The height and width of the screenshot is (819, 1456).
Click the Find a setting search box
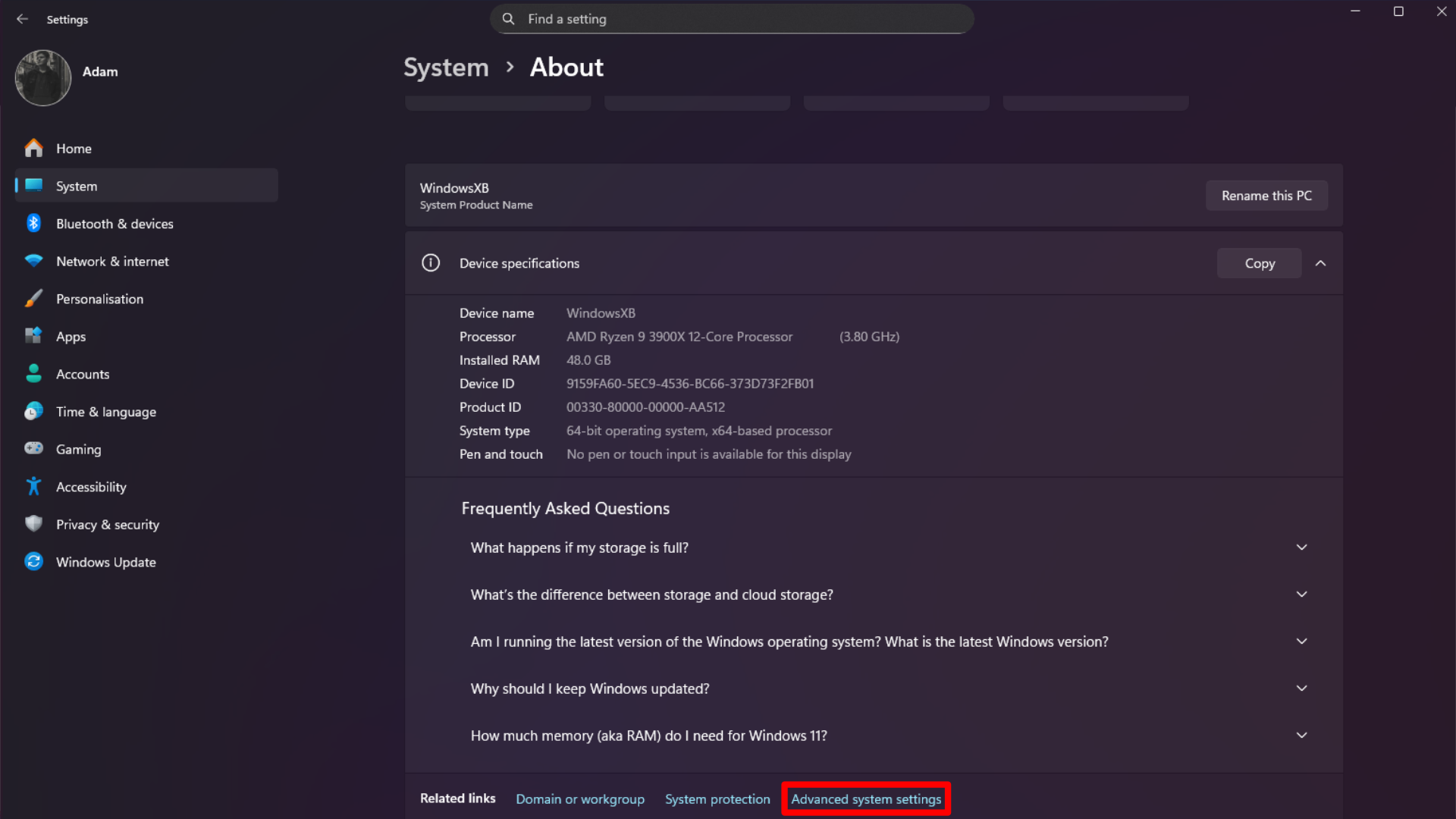[x=730, y=19]
